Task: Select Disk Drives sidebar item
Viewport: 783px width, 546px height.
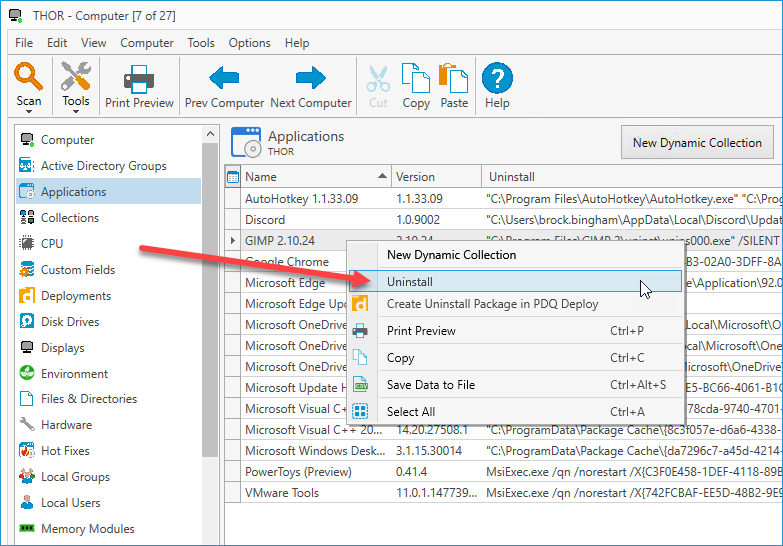Action: point(108,322)
